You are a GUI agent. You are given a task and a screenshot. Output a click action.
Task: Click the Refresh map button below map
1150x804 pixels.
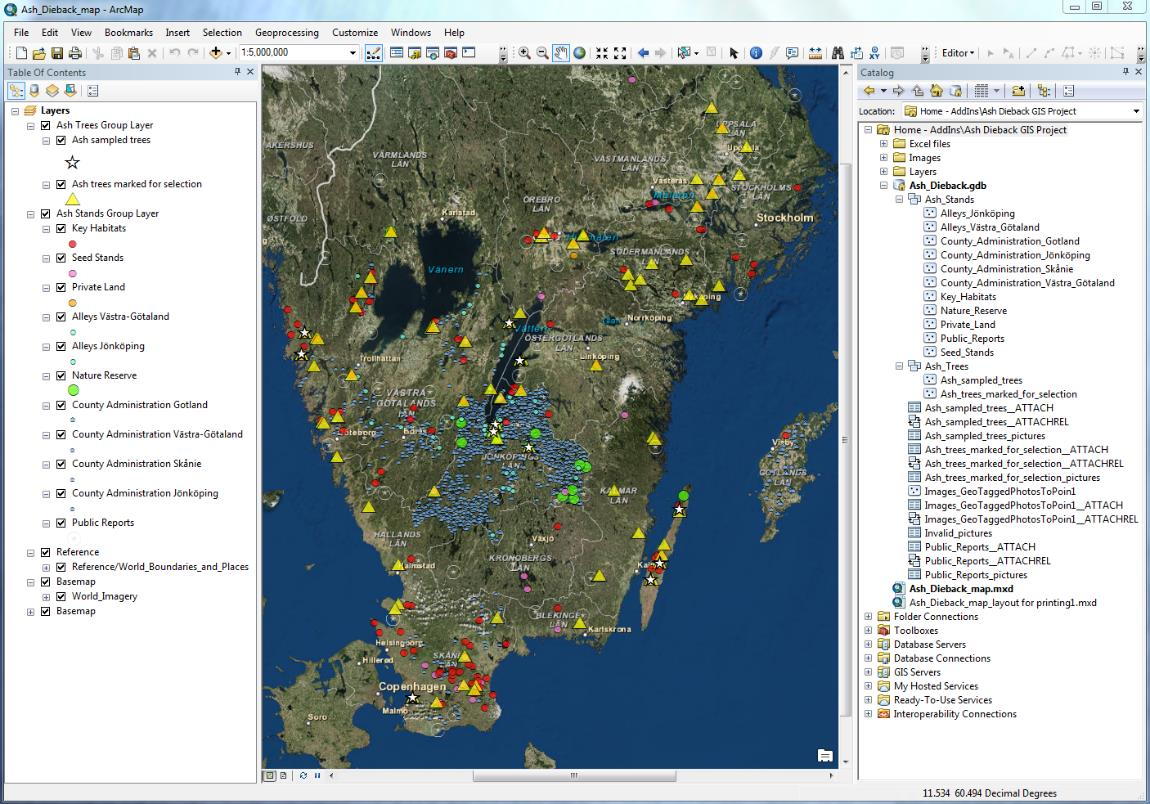[x=302, y=775]
